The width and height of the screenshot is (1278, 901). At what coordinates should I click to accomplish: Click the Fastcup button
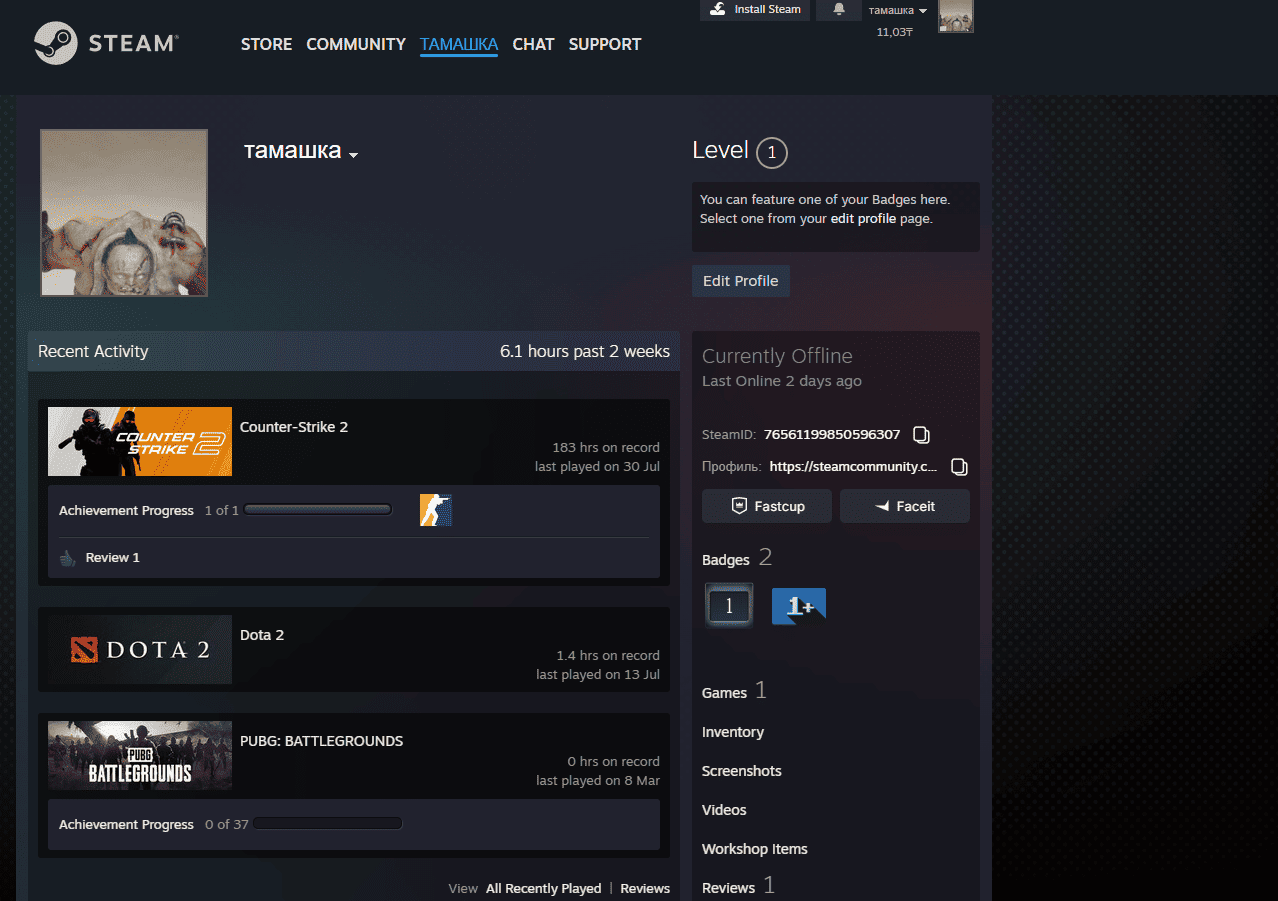(x=767, y=506)
